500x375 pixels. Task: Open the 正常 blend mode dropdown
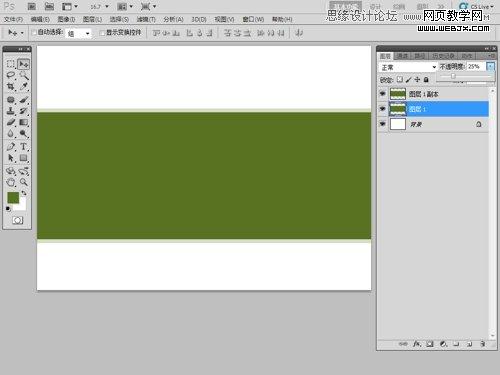point(408,67)
